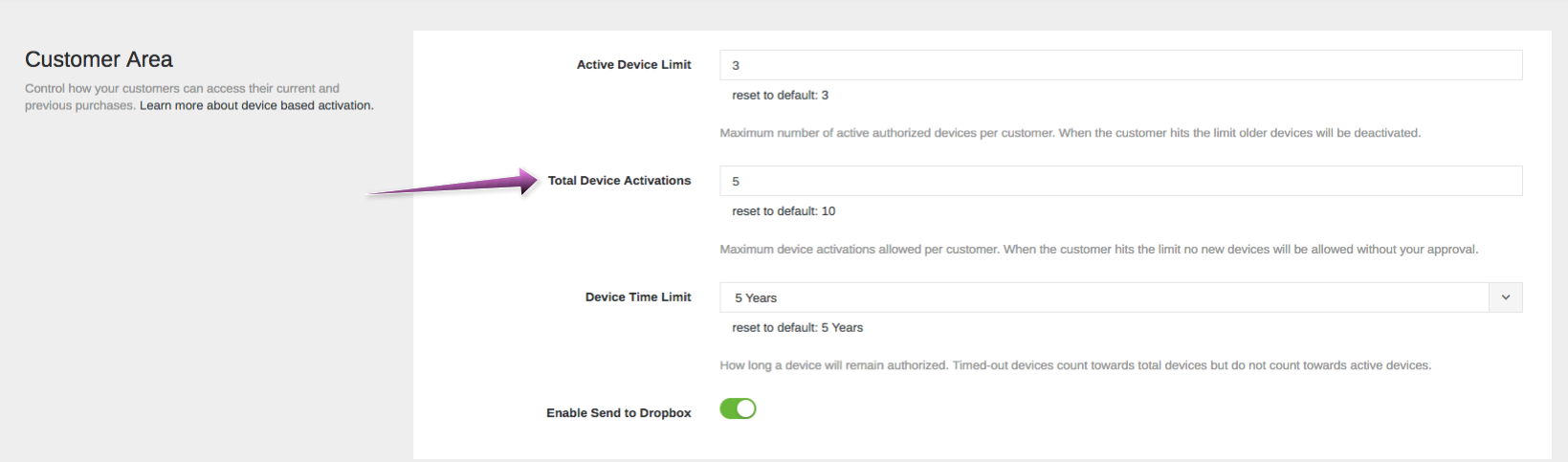Click the Active Device Limit label

click(x=633, y=65)
